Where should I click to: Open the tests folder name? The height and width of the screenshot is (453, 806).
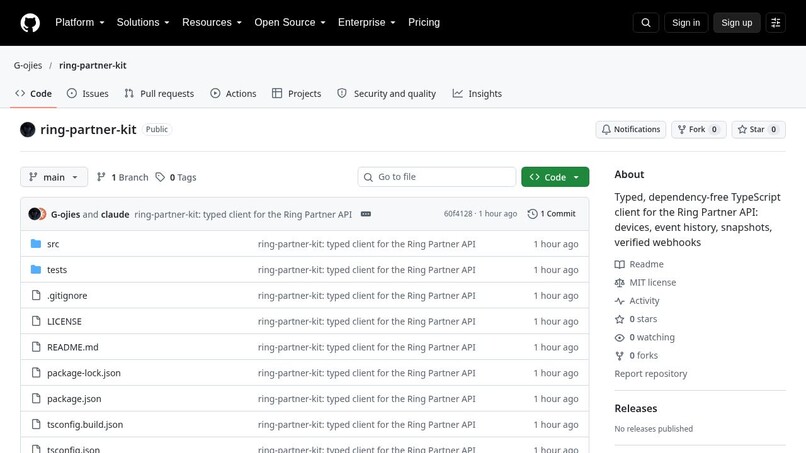pos(57,269)
